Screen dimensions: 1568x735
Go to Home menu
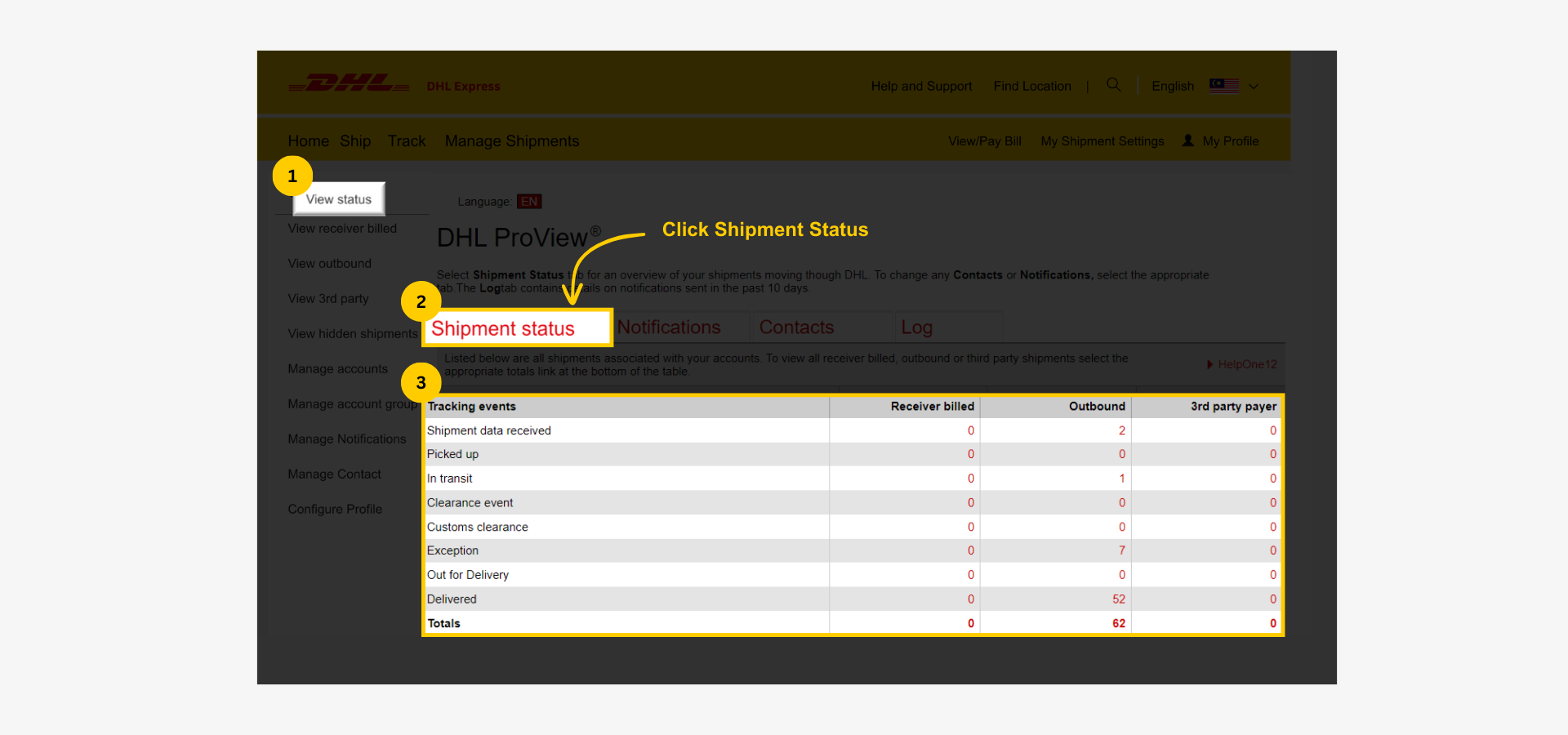pos(308,141)
